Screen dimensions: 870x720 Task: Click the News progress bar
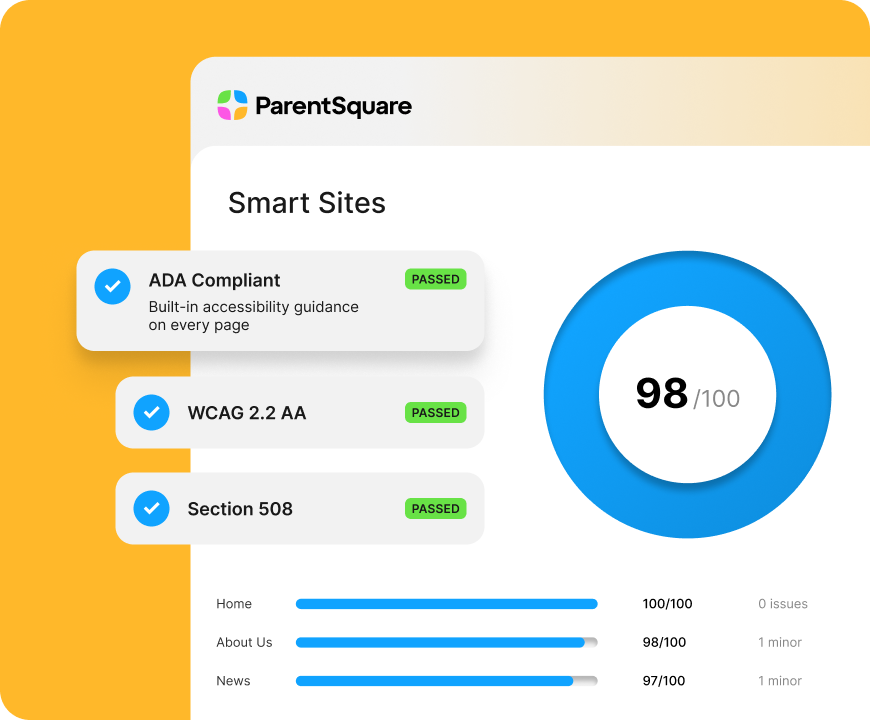[447, 681]
